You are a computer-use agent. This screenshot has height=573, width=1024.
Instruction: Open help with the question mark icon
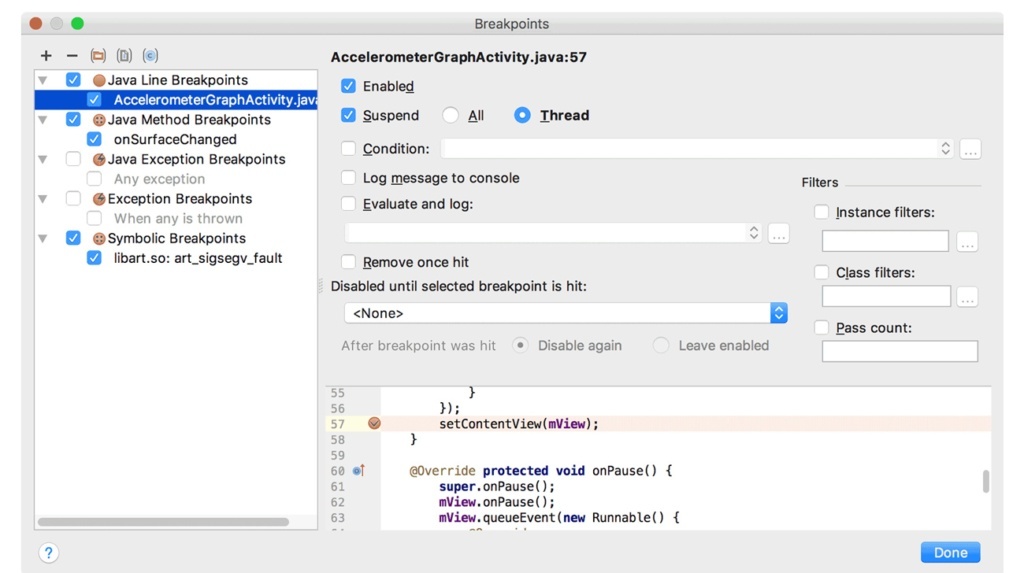click(48, 553)
